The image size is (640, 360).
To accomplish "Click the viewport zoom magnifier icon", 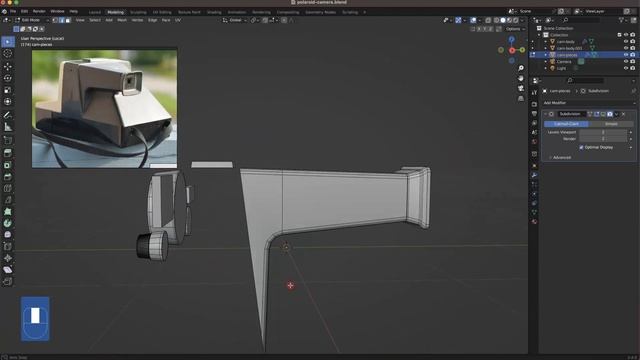I will pos(521,68).
